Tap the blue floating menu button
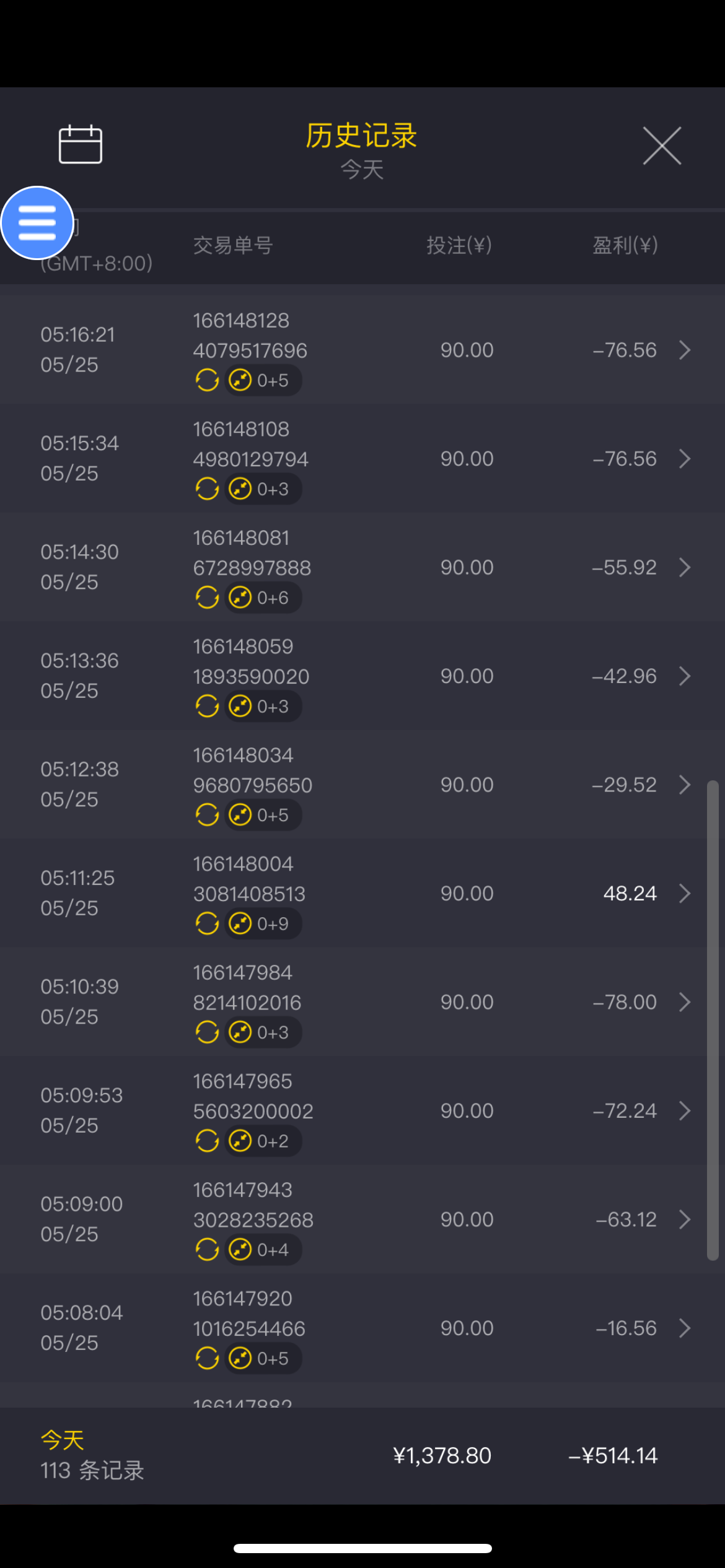This screenshot has height=1568, width=725. 37,223
